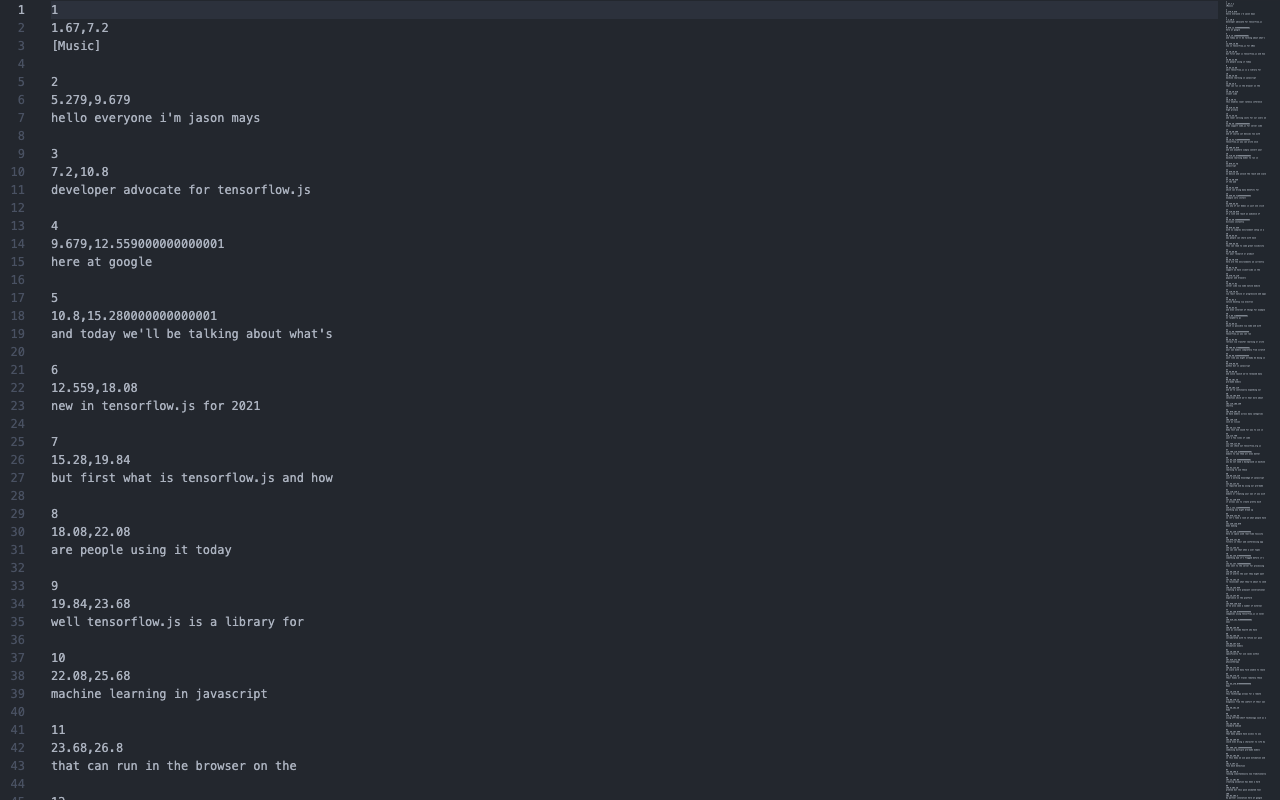Click line number 23 in the gutter
Viewport: 1280px width, 800px height.
point(18,406)
